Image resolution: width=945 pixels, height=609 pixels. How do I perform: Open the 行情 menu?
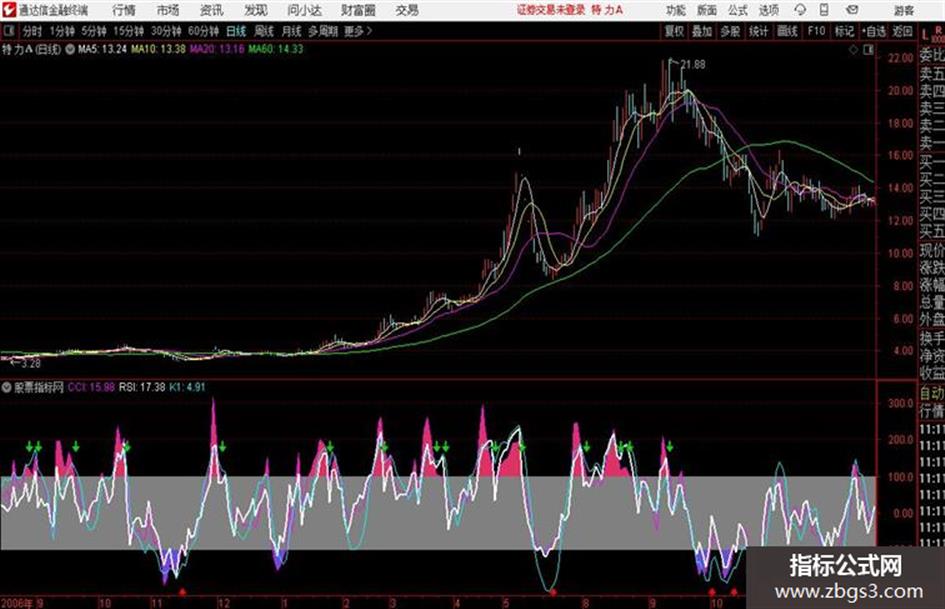124,10
